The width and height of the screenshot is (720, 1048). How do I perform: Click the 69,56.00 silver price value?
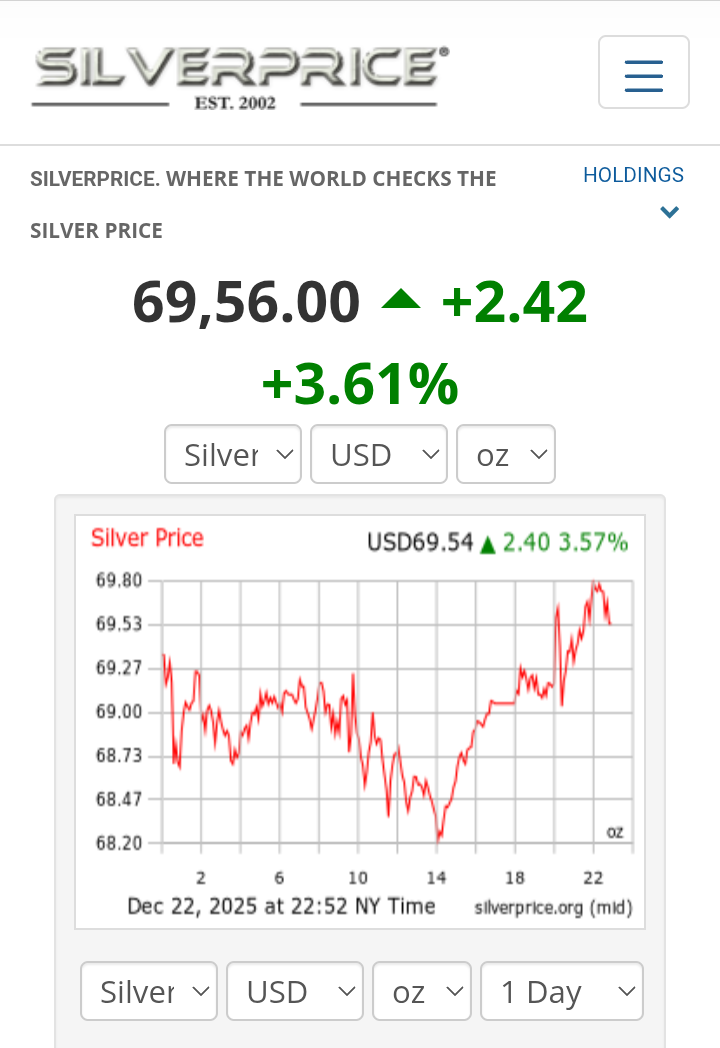(246, 302)
